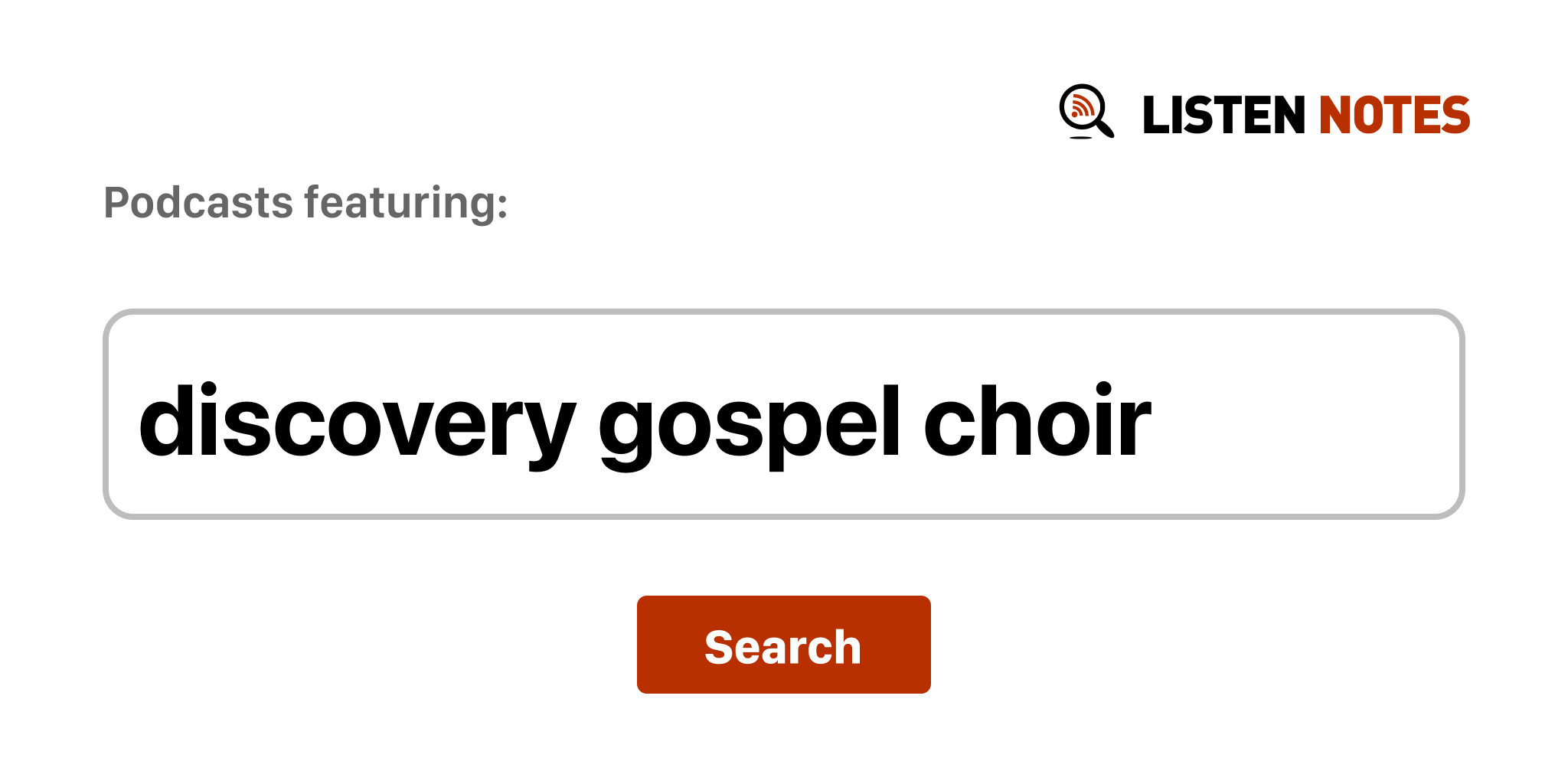Click the word choir in the search box
Screen dimensions: 1568x784
tap(1036, 422)
